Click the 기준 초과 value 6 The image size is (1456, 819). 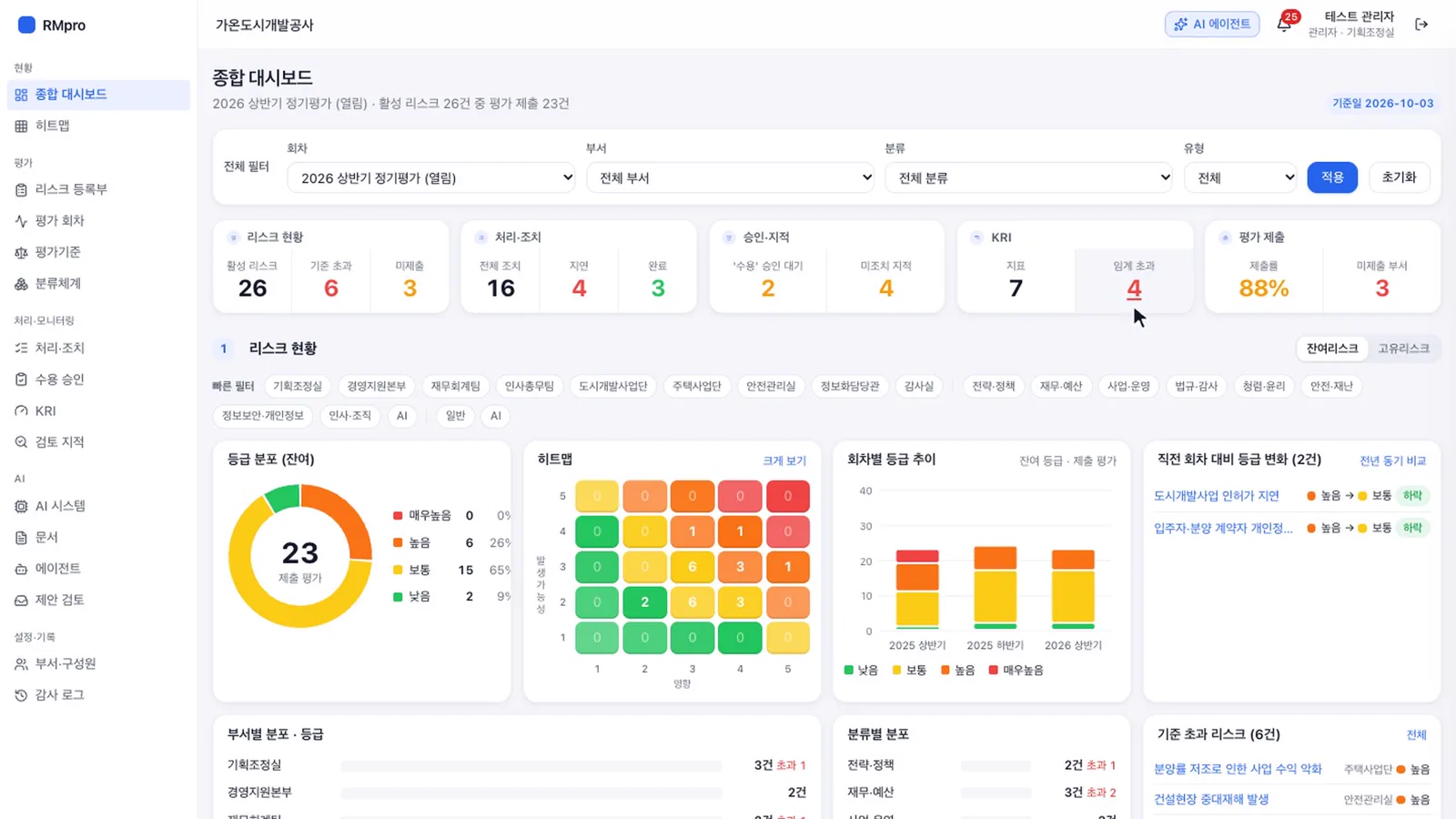[x=331, y=288]
